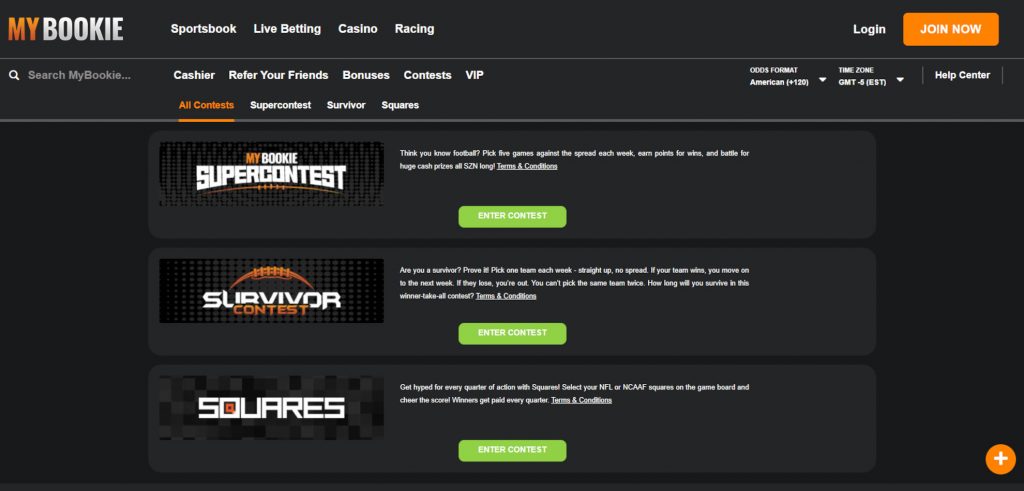Expand the Odds Format dropdown arrow
This screenshot has width=1024, height=491.
(x=822, y=80)
